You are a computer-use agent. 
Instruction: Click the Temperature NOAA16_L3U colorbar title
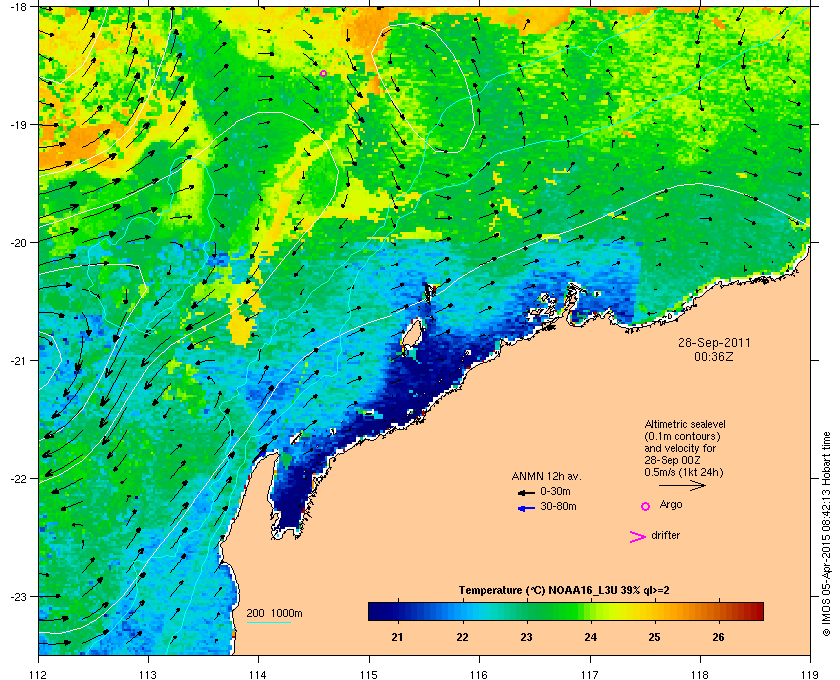564,591
